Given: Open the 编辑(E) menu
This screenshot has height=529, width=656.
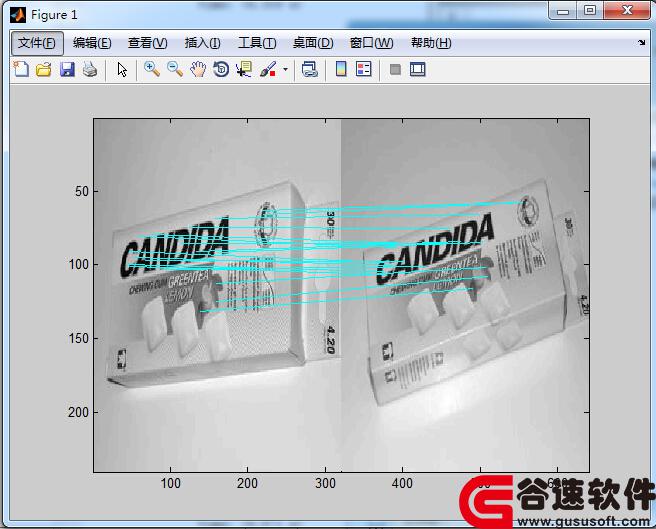Looking at the screenshot, I should (x=92, y=43).
